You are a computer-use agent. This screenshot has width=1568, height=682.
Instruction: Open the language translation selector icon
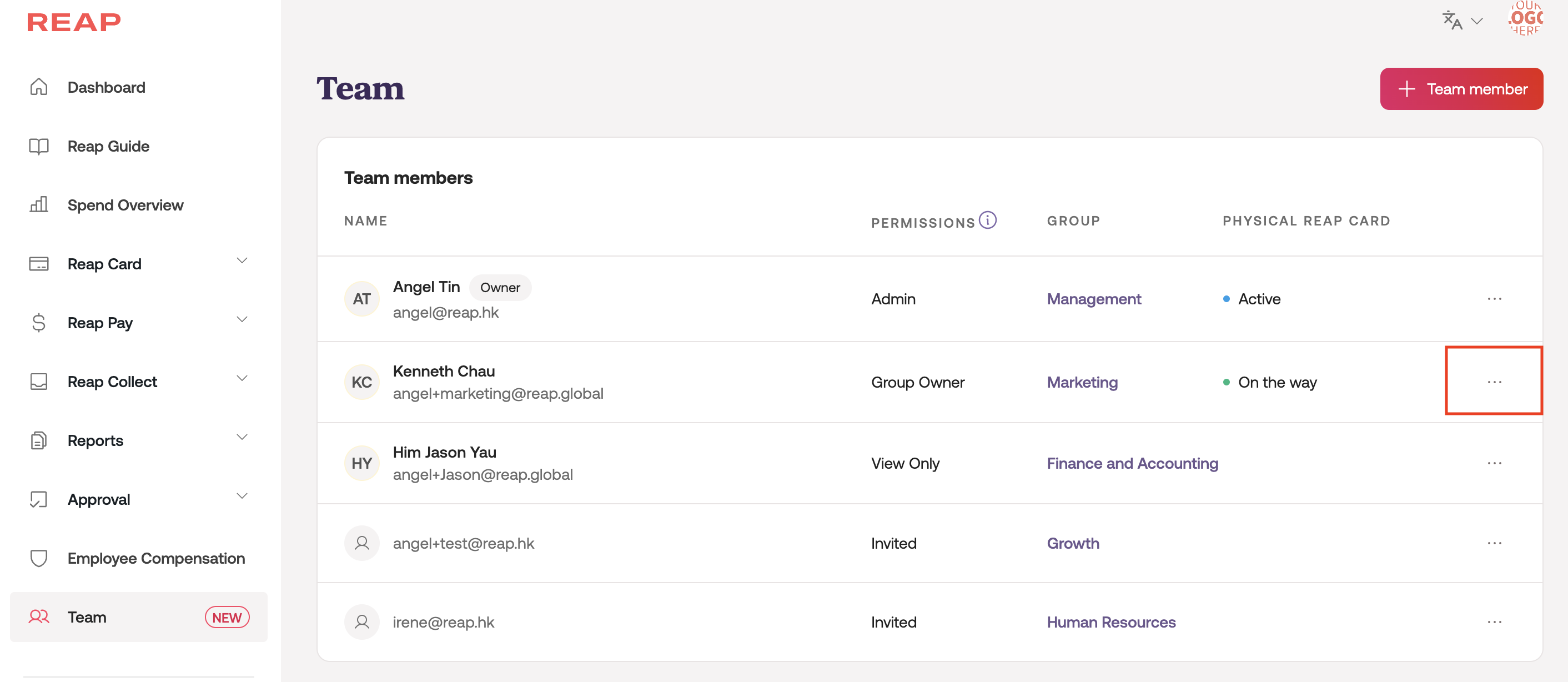coord(1453,21)
